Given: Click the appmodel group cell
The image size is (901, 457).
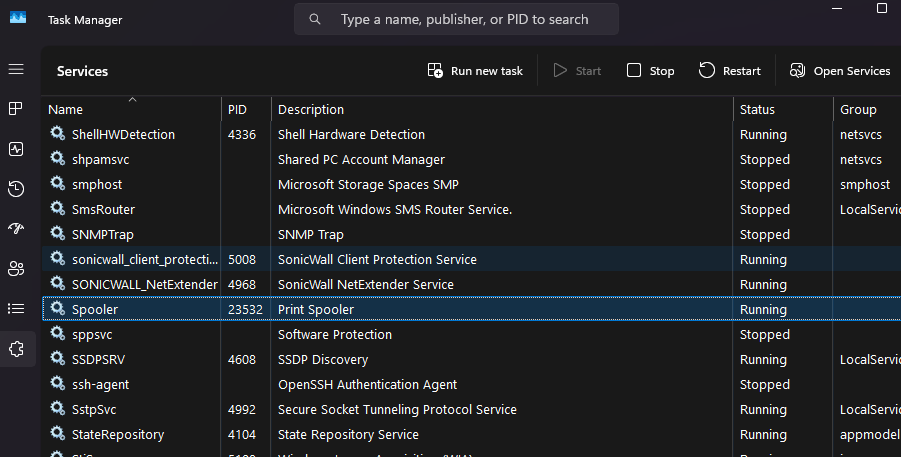Looking at the screenshot, I should tap(870, 435).
